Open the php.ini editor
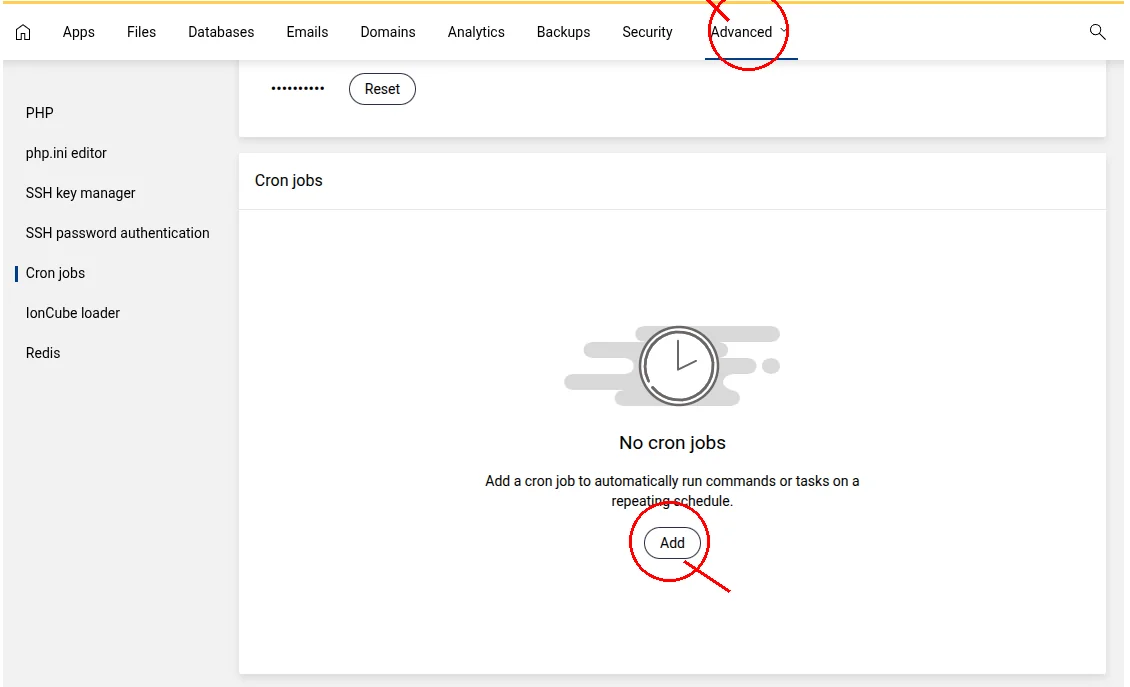The height and width of the screenshot is (687, 1130). coord(66,153)
